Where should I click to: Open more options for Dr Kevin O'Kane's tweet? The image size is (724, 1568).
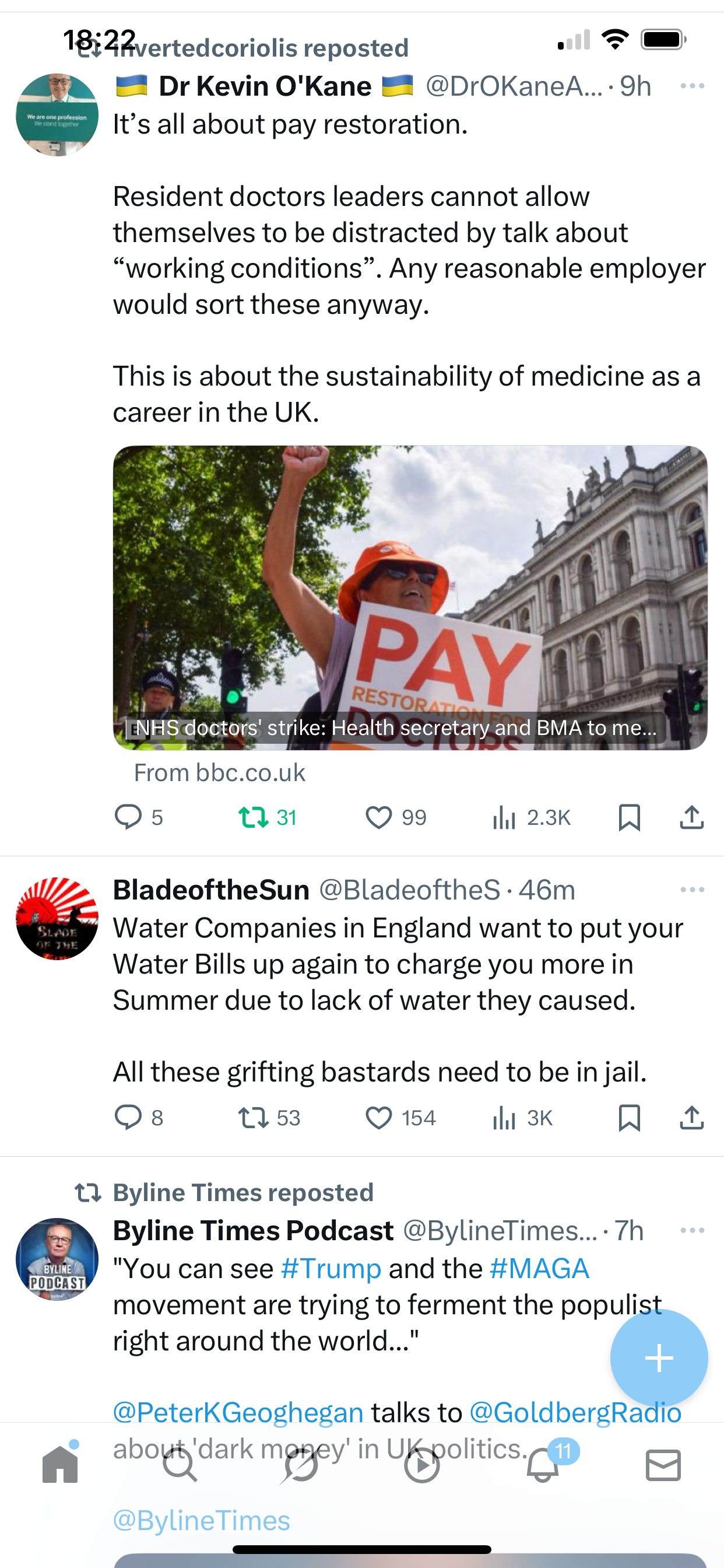(693, 86)
